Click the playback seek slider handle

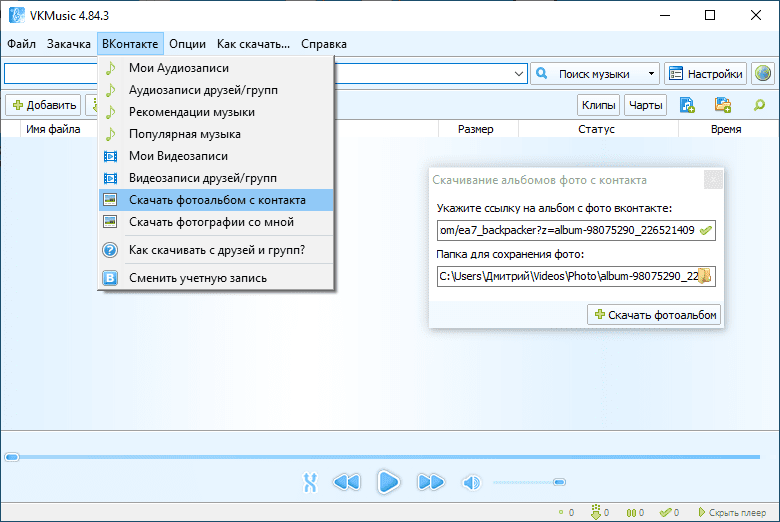click(x=11, y=457)
